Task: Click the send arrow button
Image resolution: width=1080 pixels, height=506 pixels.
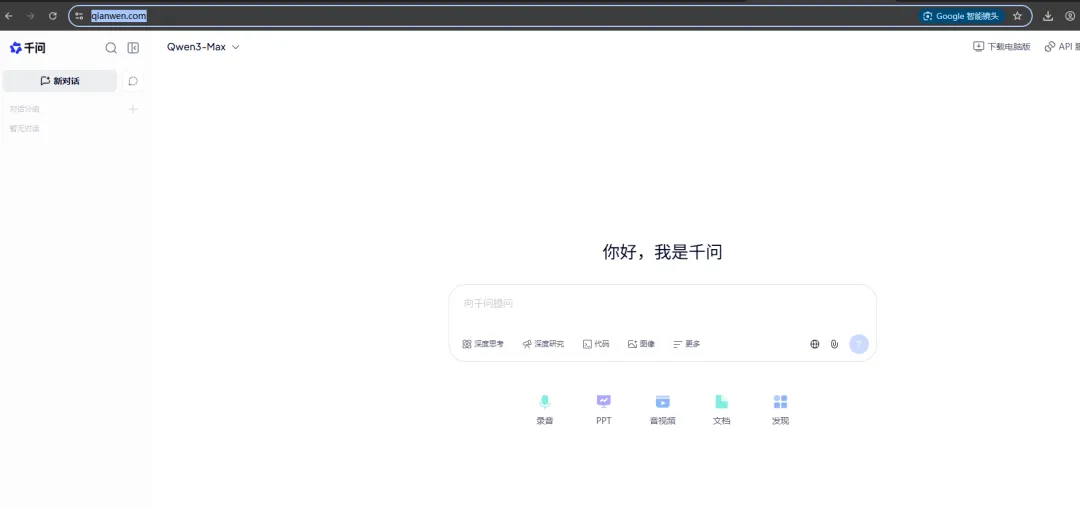Action: coord(859,344)
